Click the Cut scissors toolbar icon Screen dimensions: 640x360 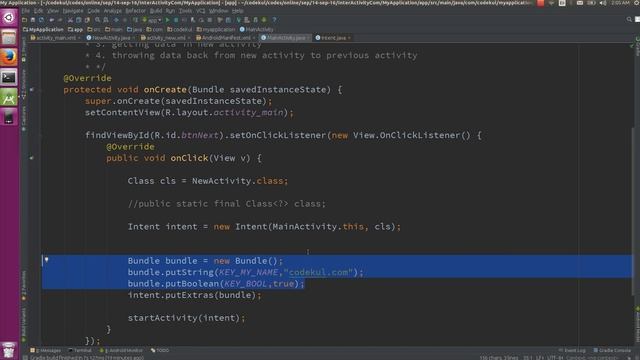(70, 20)
